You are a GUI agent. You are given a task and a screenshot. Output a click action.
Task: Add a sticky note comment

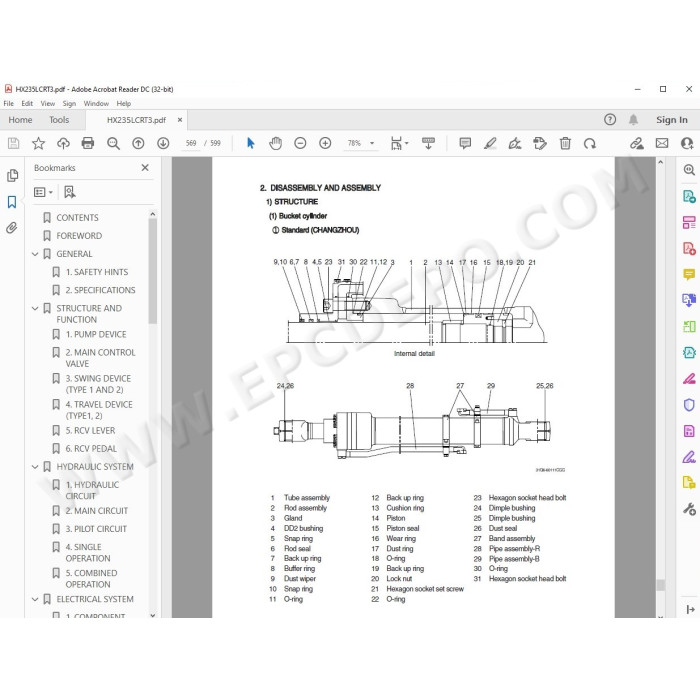coord(465,143)
